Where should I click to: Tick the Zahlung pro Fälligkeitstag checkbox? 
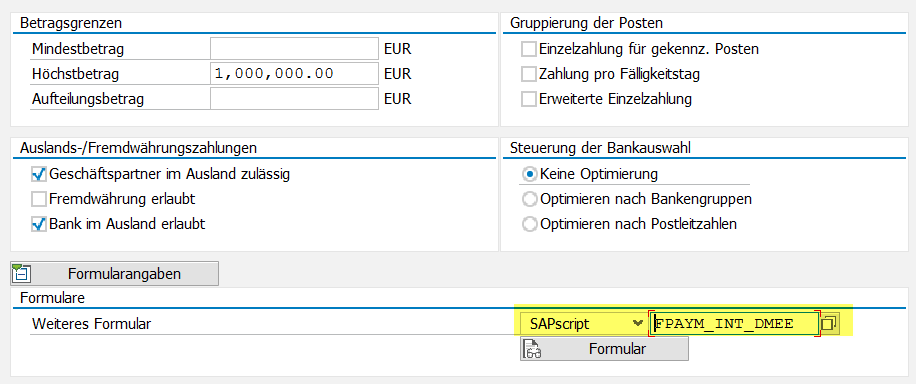point(529,74)
